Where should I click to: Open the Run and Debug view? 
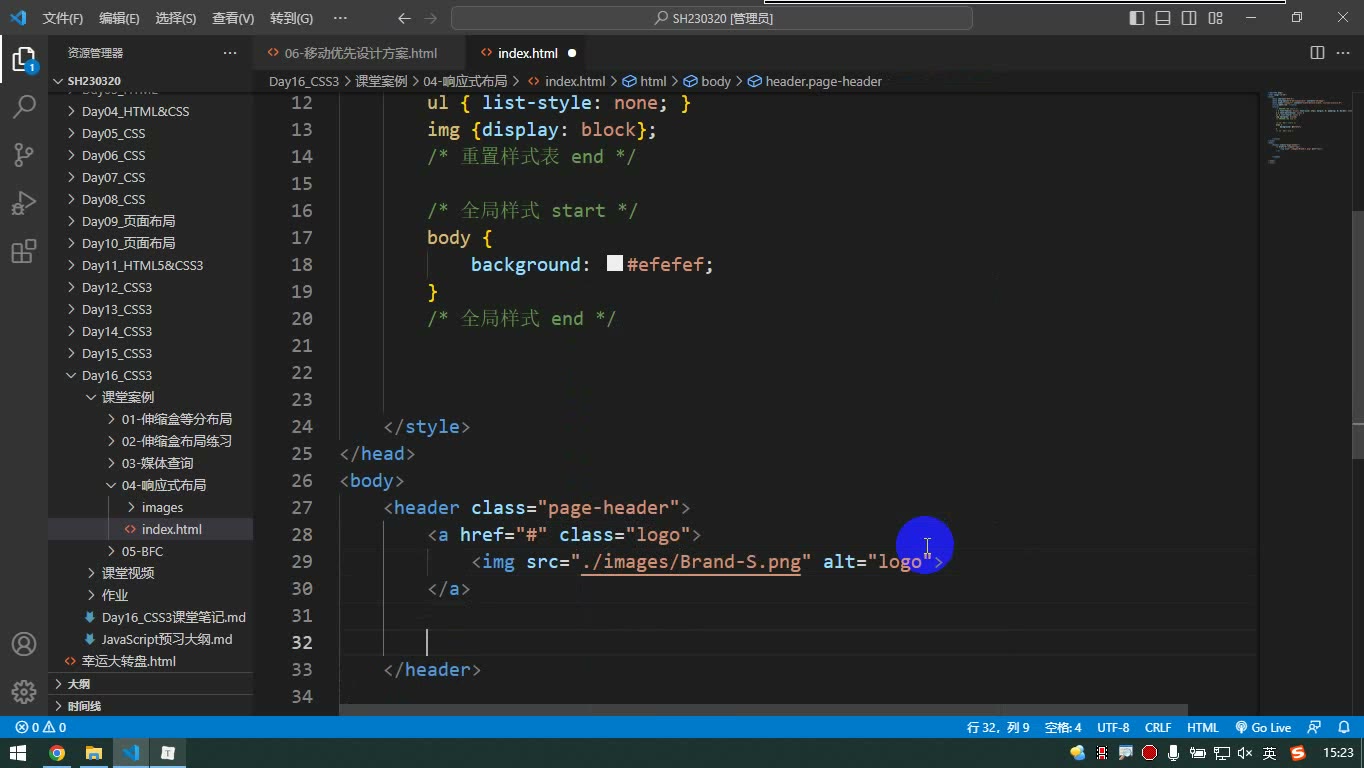pyautogui.click(x=24, y=203)
